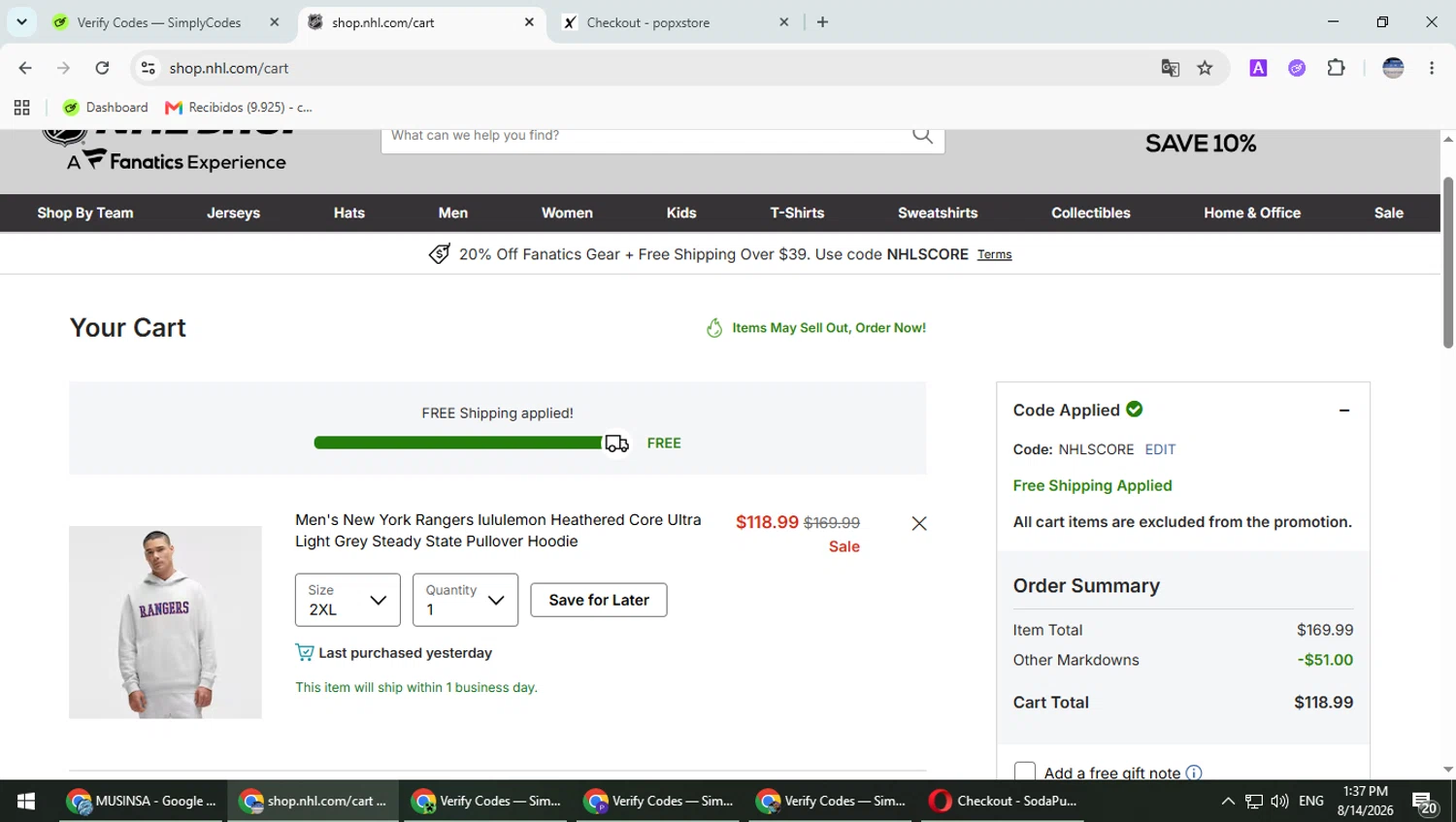Click the gift note info icon

click(1194, 773)
